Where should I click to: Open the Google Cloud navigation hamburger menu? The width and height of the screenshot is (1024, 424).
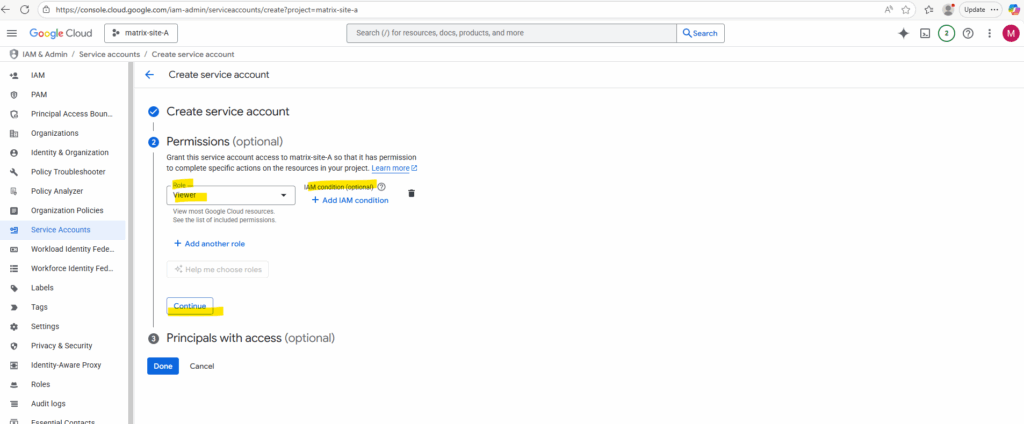point(12,33)
